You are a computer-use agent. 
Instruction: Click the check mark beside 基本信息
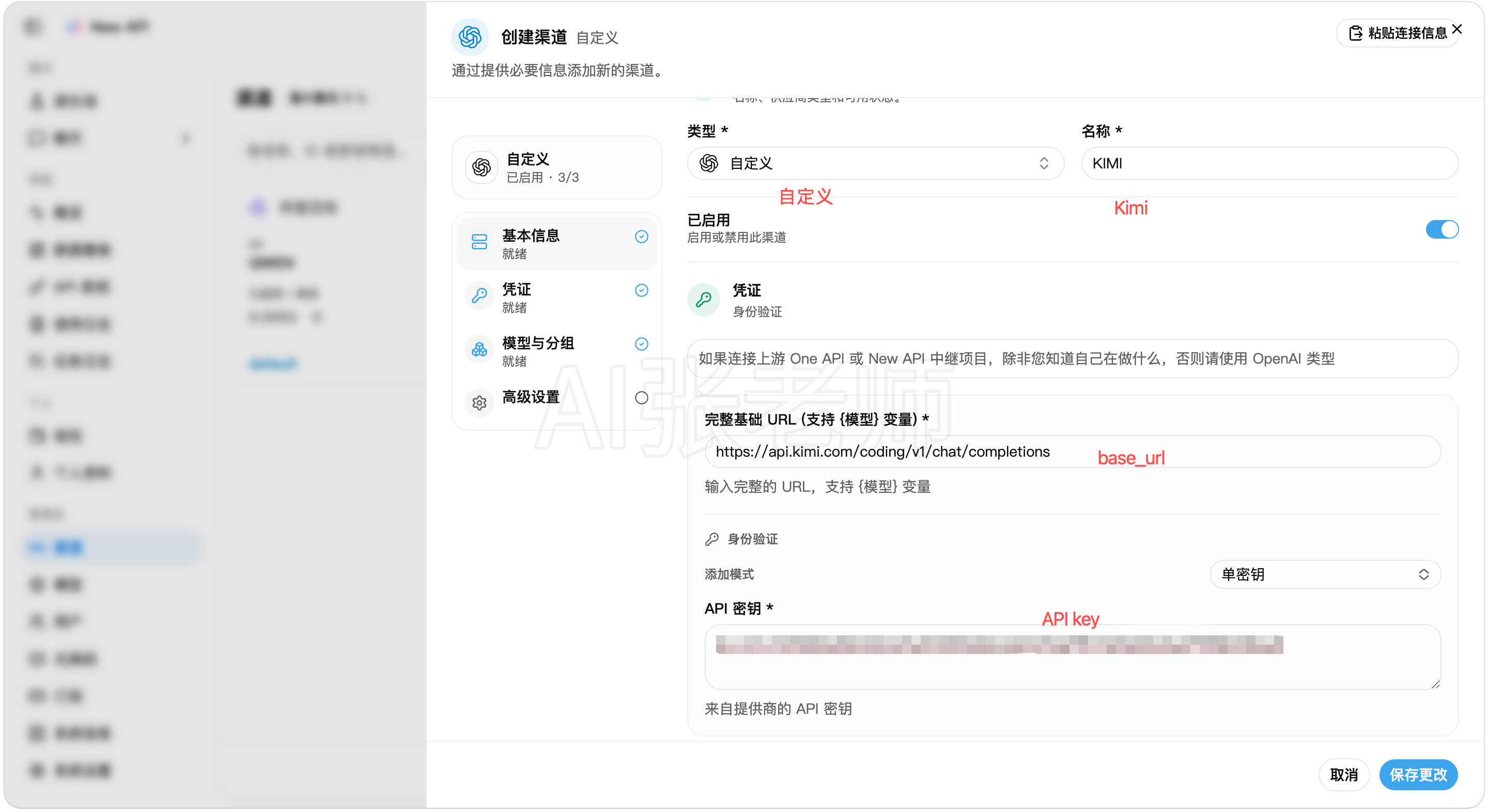(641, 237)
